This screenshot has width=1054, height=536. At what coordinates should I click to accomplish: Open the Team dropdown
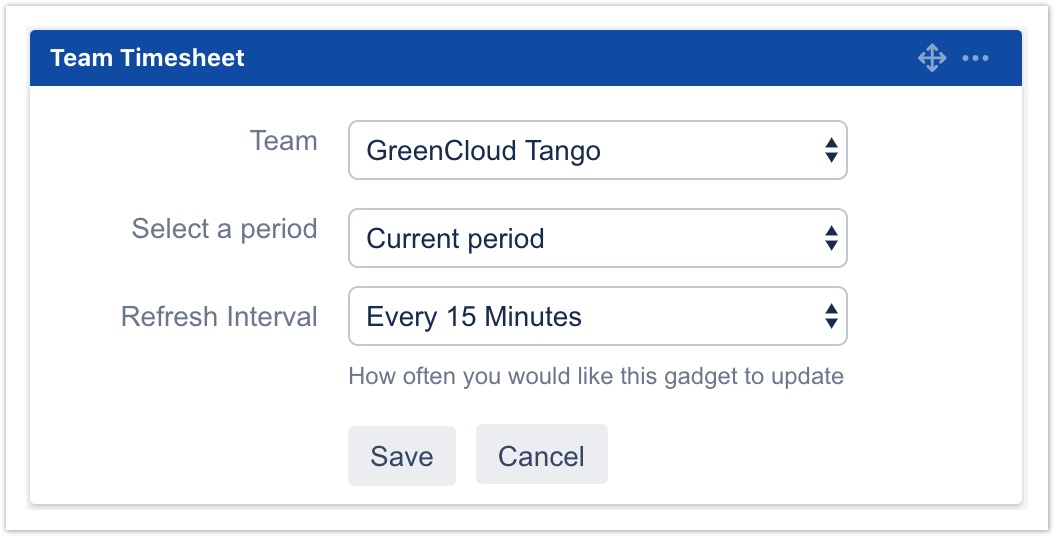pyautogui.click(x=597, y=151)
